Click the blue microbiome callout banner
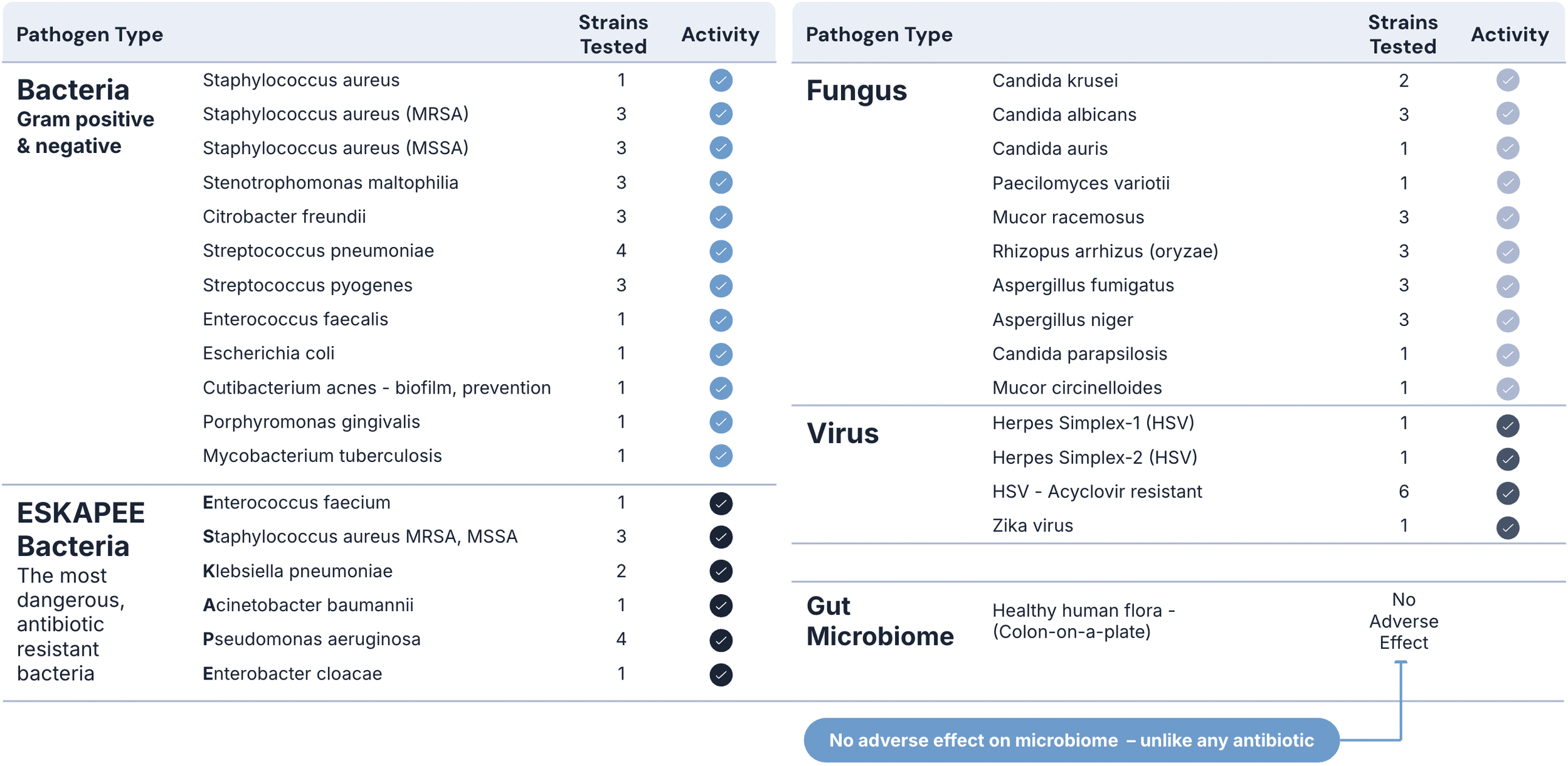This screenshot has width=1568, height=766. 1071,740
